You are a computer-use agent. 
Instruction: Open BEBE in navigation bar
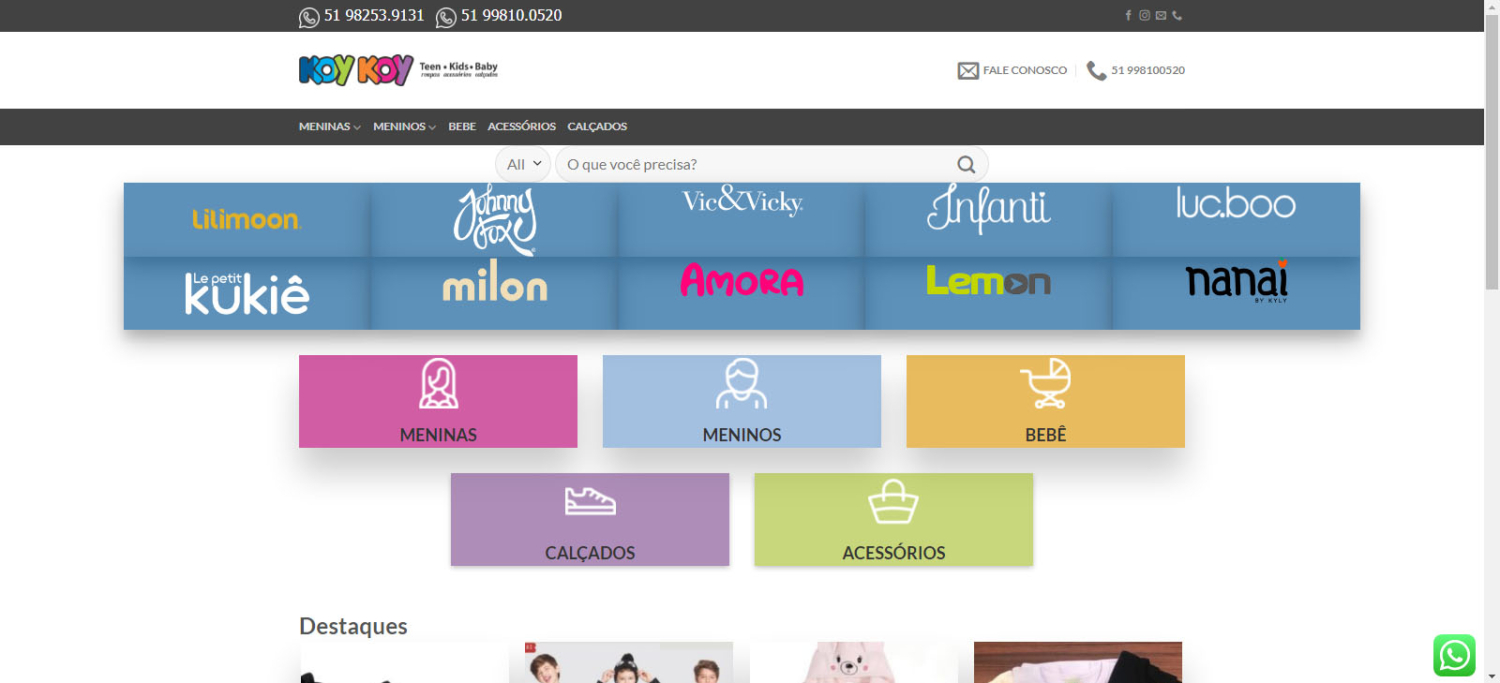coord(462,127)
